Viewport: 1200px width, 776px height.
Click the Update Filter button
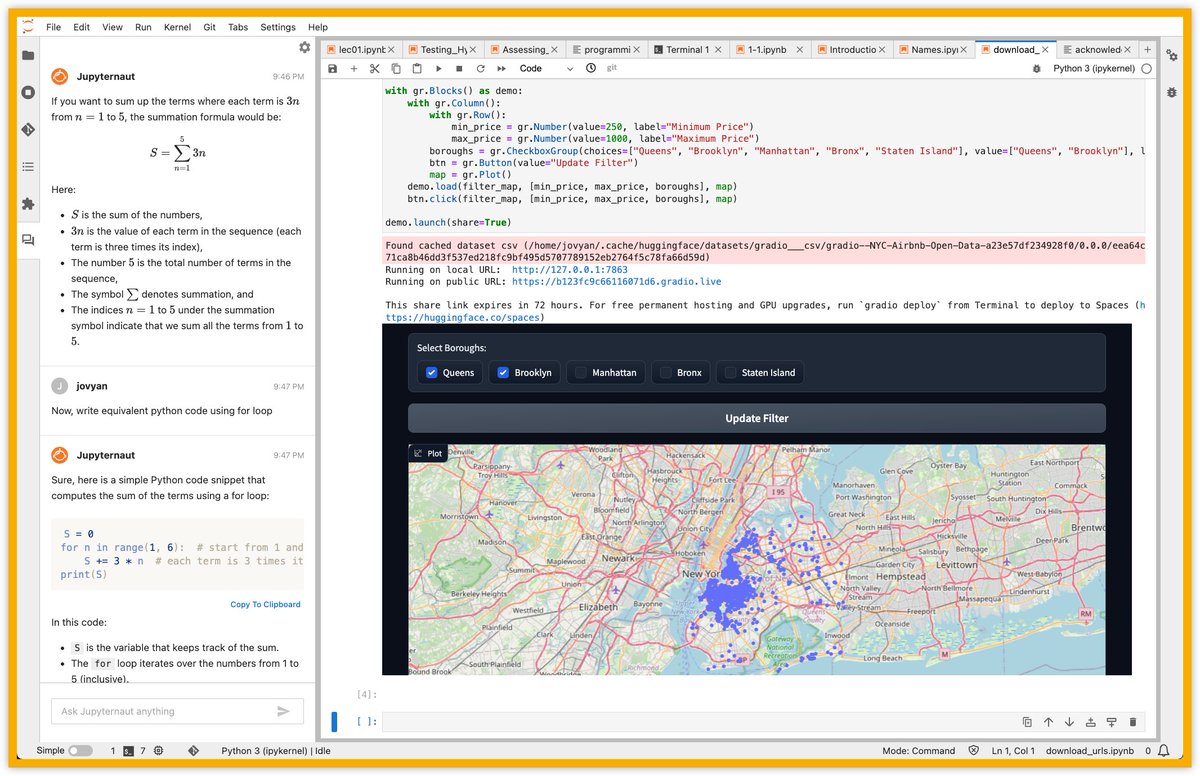757,418
